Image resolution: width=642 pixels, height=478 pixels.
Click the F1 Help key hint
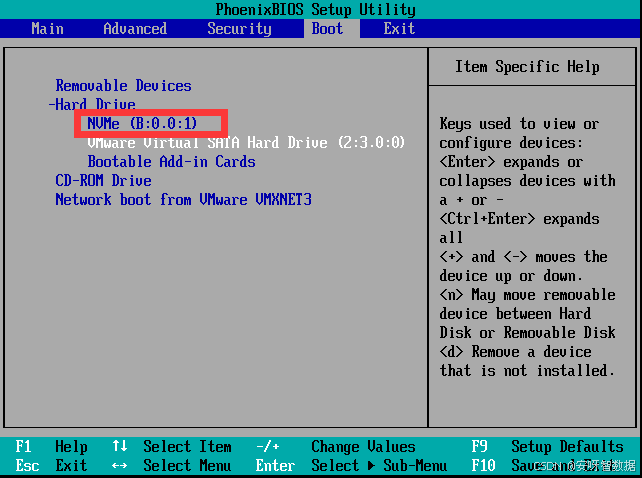[x=51, y=446]
